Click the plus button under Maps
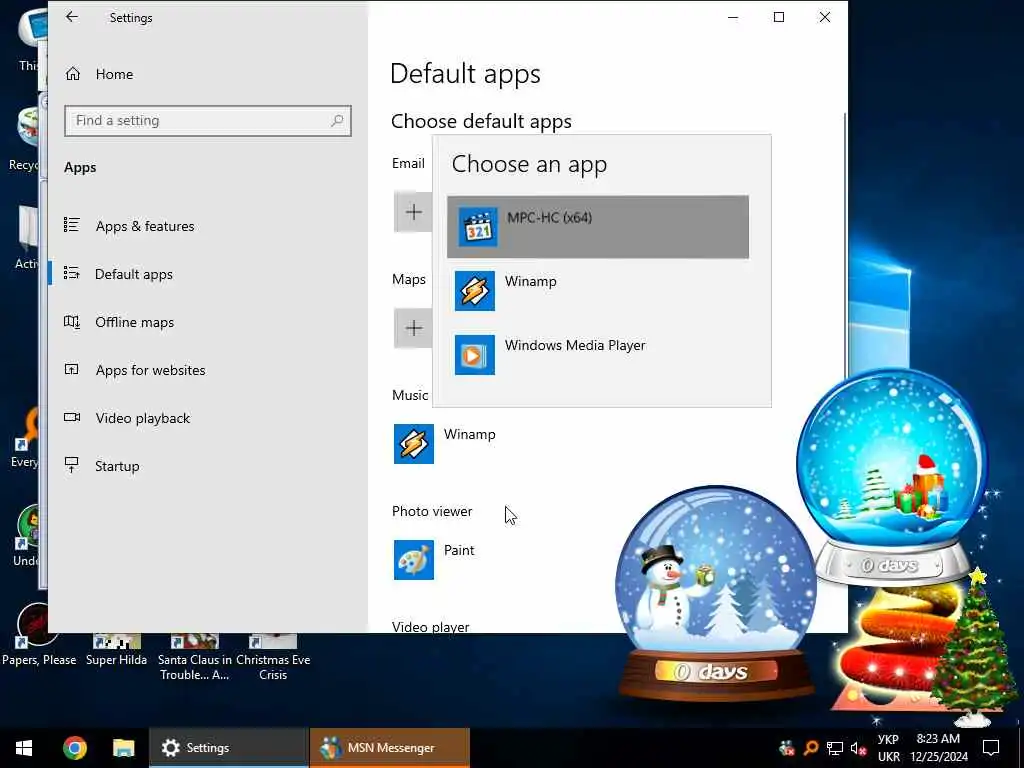 pyautogui.click(x=413, y=328)
